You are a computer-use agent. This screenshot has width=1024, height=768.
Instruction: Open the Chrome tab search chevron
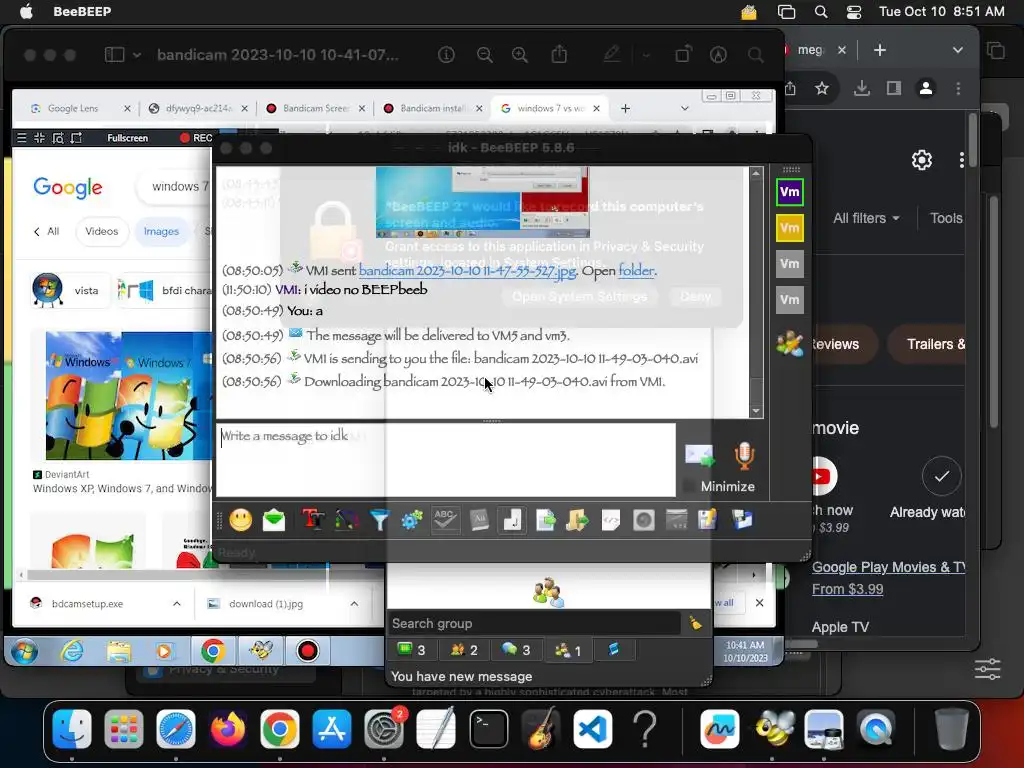[957, 50]
